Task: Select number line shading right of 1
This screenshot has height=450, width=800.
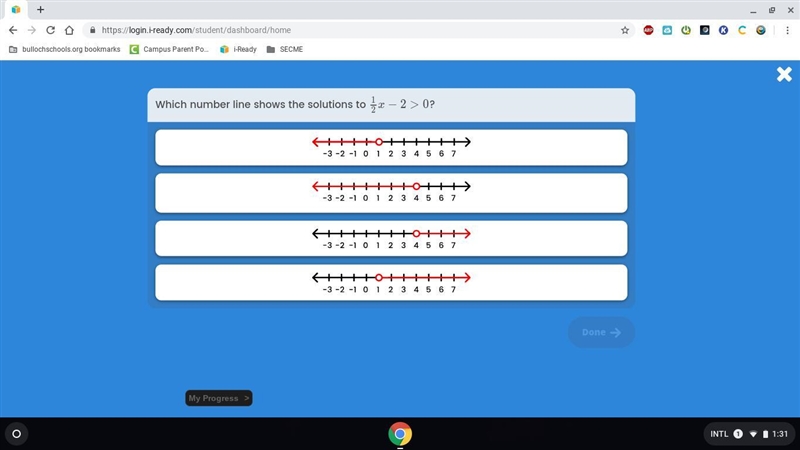Action: 391,283
